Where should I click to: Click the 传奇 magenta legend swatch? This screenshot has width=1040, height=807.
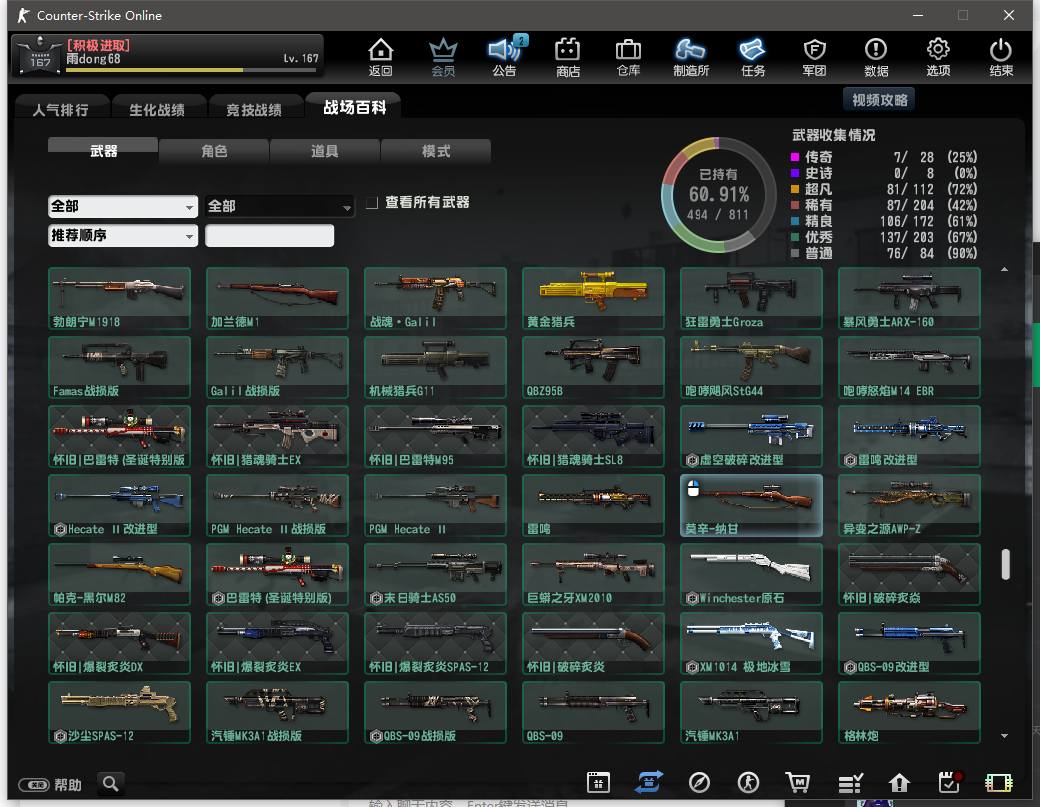[x=795, y=157]
